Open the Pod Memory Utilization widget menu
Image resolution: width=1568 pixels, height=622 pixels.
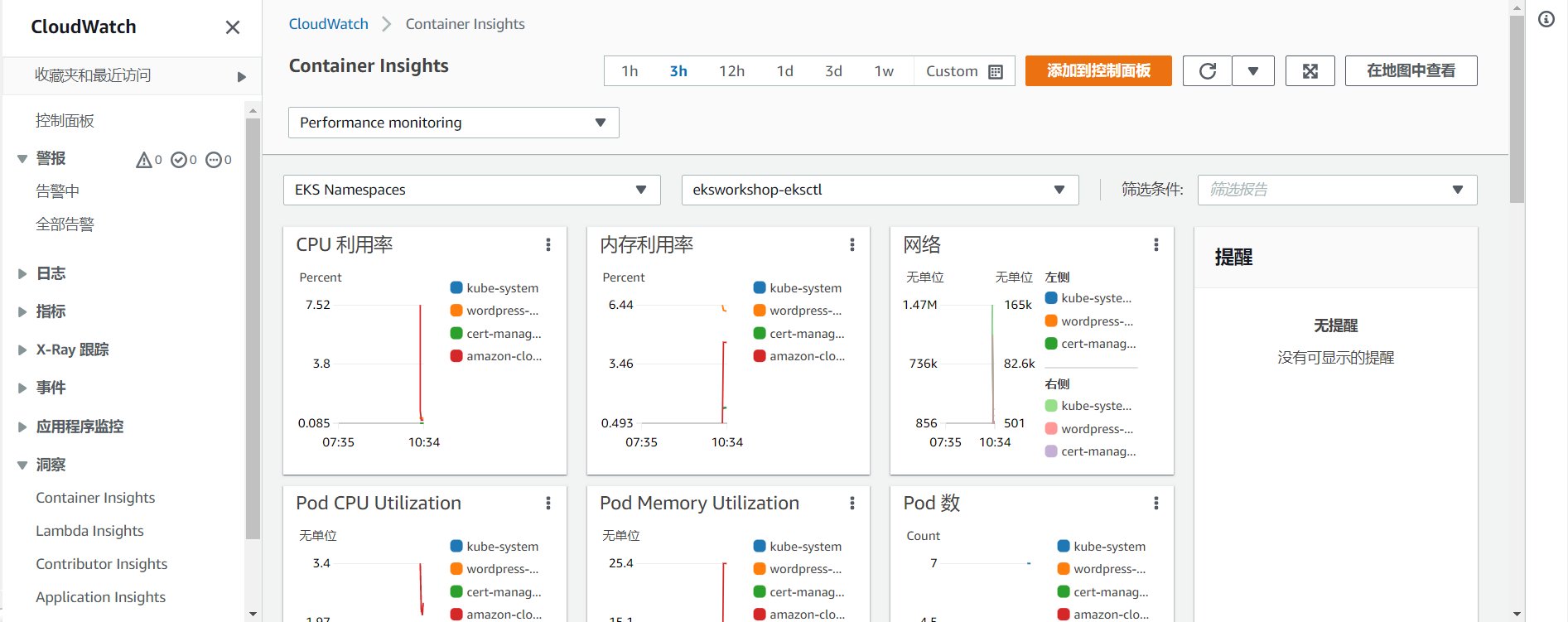852,504
